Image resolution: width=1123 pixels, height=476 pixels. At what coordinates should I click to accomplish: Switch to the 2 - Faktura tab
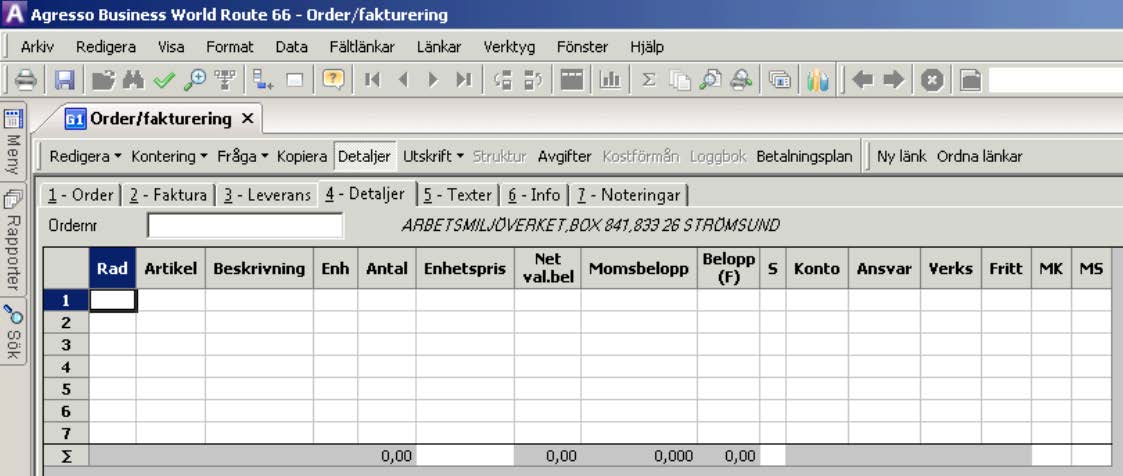click(x=168, y=195)
